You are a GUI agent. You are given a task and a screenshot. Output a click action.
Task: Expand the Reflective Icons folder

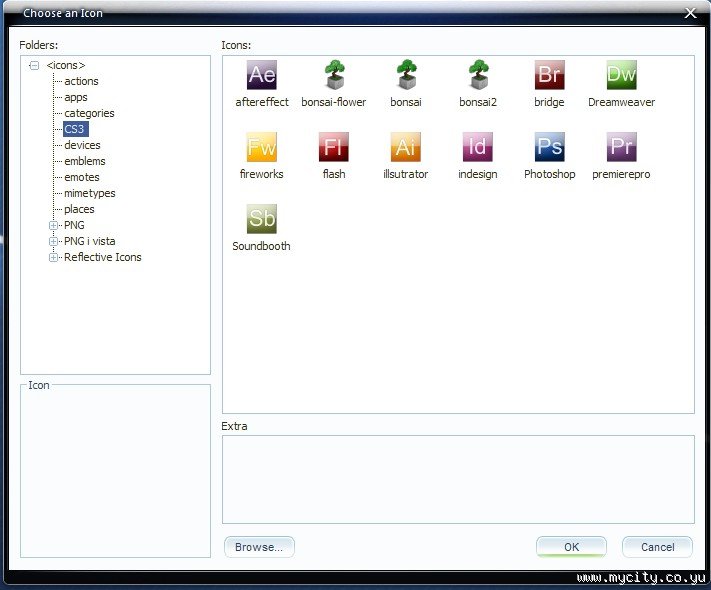point(53,257)
